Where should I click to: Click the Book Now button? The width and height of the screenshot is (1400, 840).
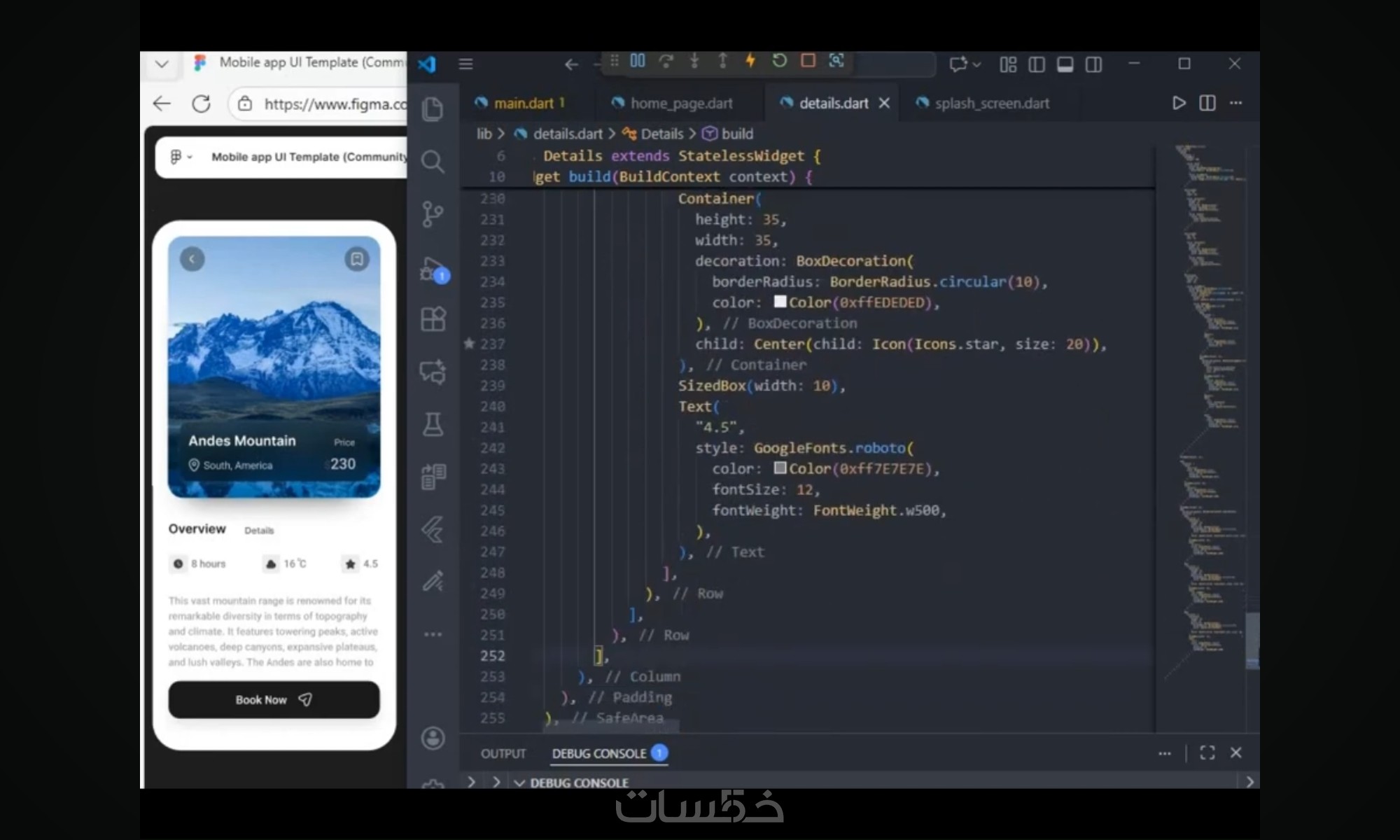click(x=274, y=699)
